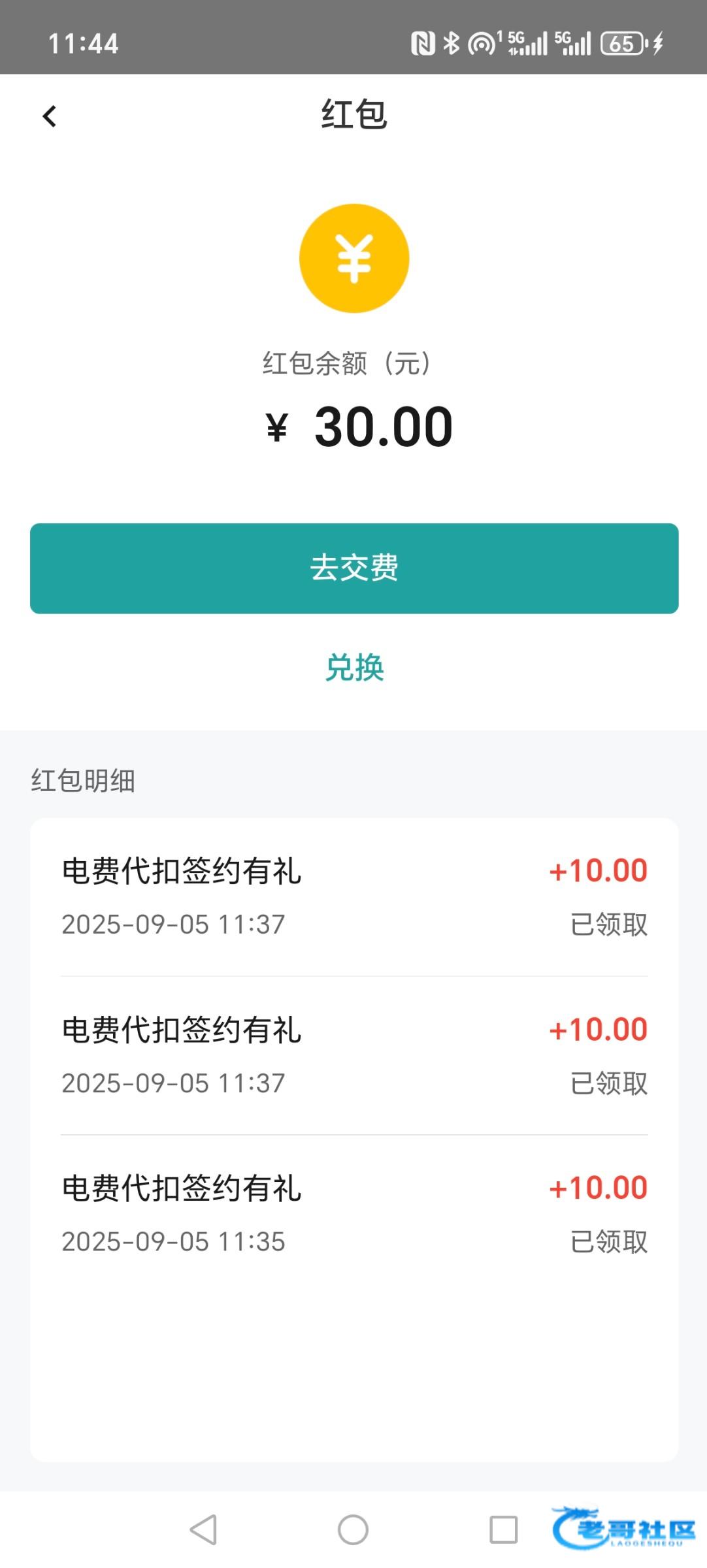This screenshot has width=707, height=1568.
Task: Tap +10.00 amount on the 11:35 entry
Action: 599,1188
